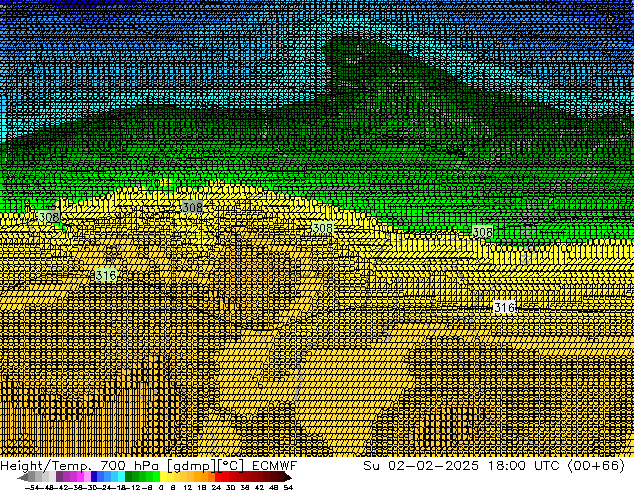Click the bright red legend swatch above 24
The image size is (634, 490).
[218, 477]
